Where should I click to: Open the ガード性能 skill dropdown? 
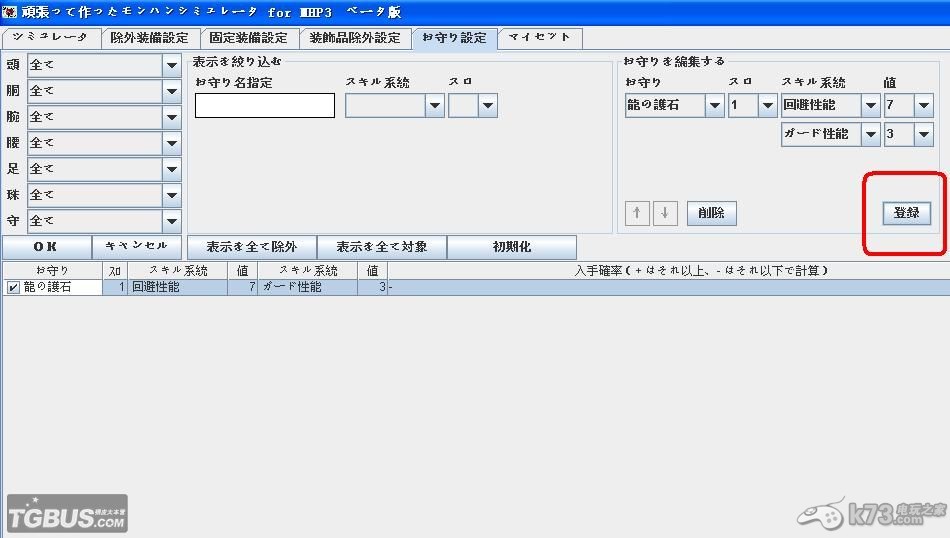coord(870,134)
